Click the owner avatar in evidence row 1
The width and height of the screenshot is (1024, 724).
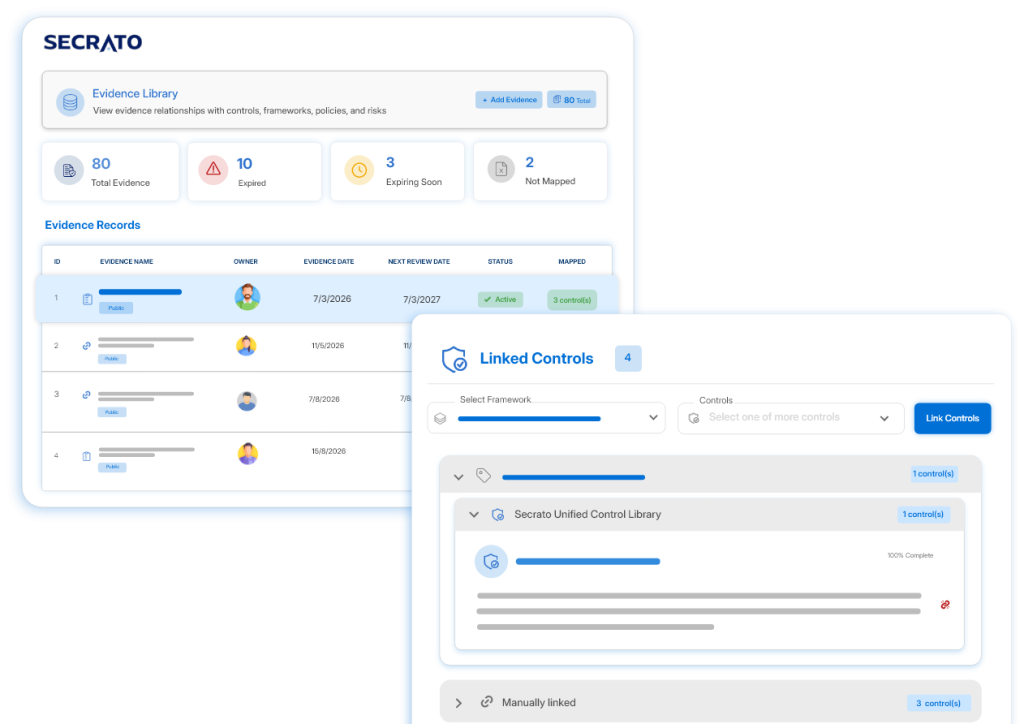click(x=248, y=297)
